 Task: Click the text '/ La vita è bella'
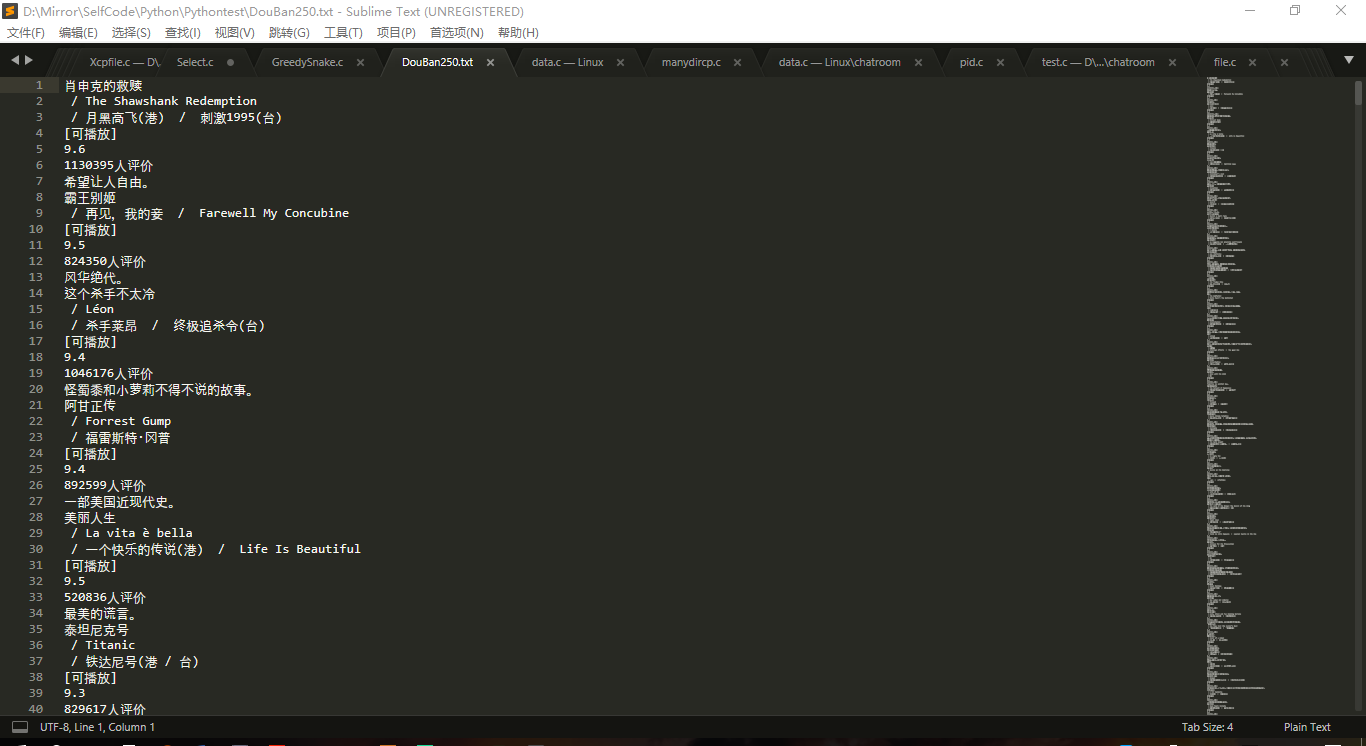(131, 533)
